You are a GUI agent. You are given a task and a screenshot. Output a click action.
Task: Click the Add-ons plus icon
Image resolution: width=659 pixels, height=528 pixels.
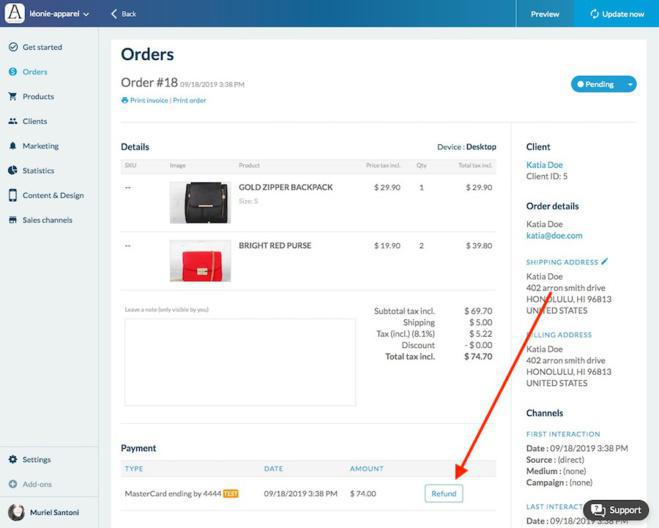[x=13, y=484]
